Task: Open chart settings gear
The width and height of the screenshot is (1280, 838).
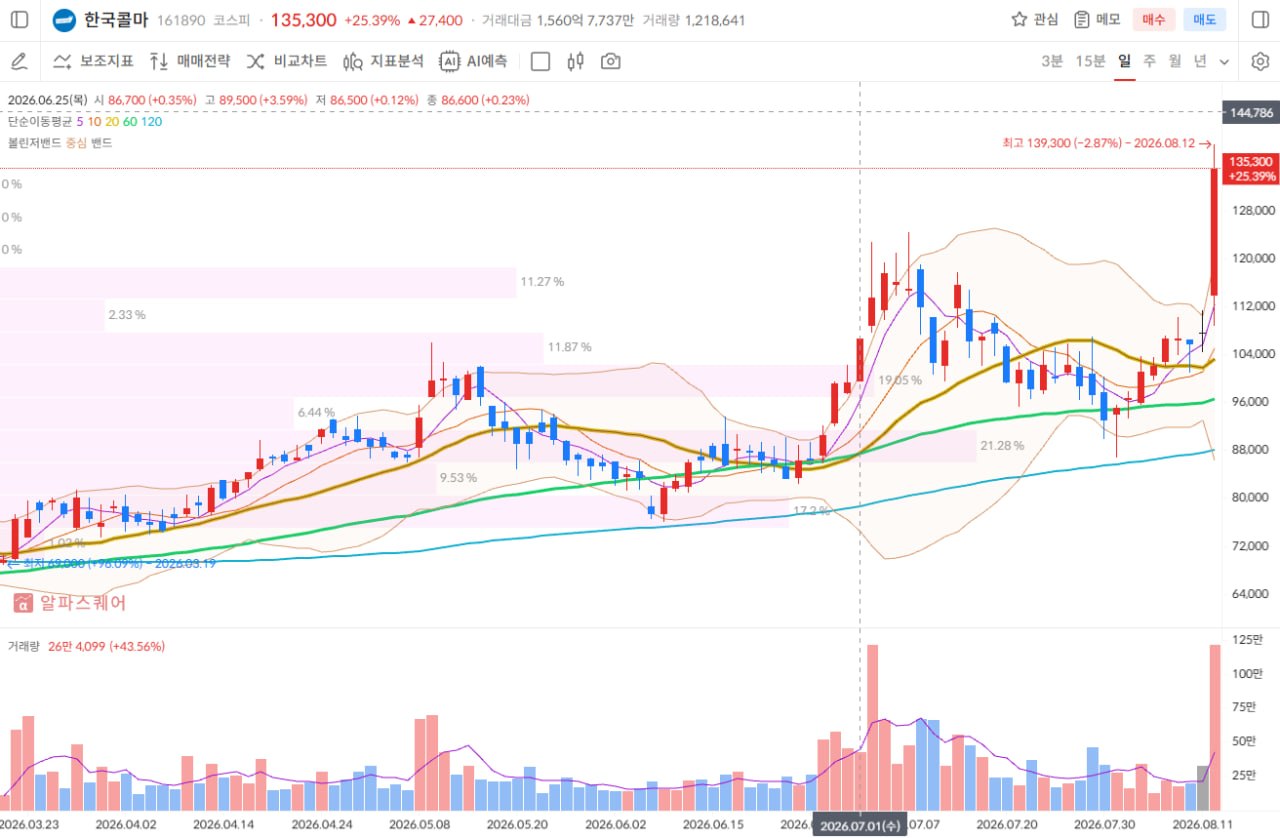Action: click(x=1260, y=61)
